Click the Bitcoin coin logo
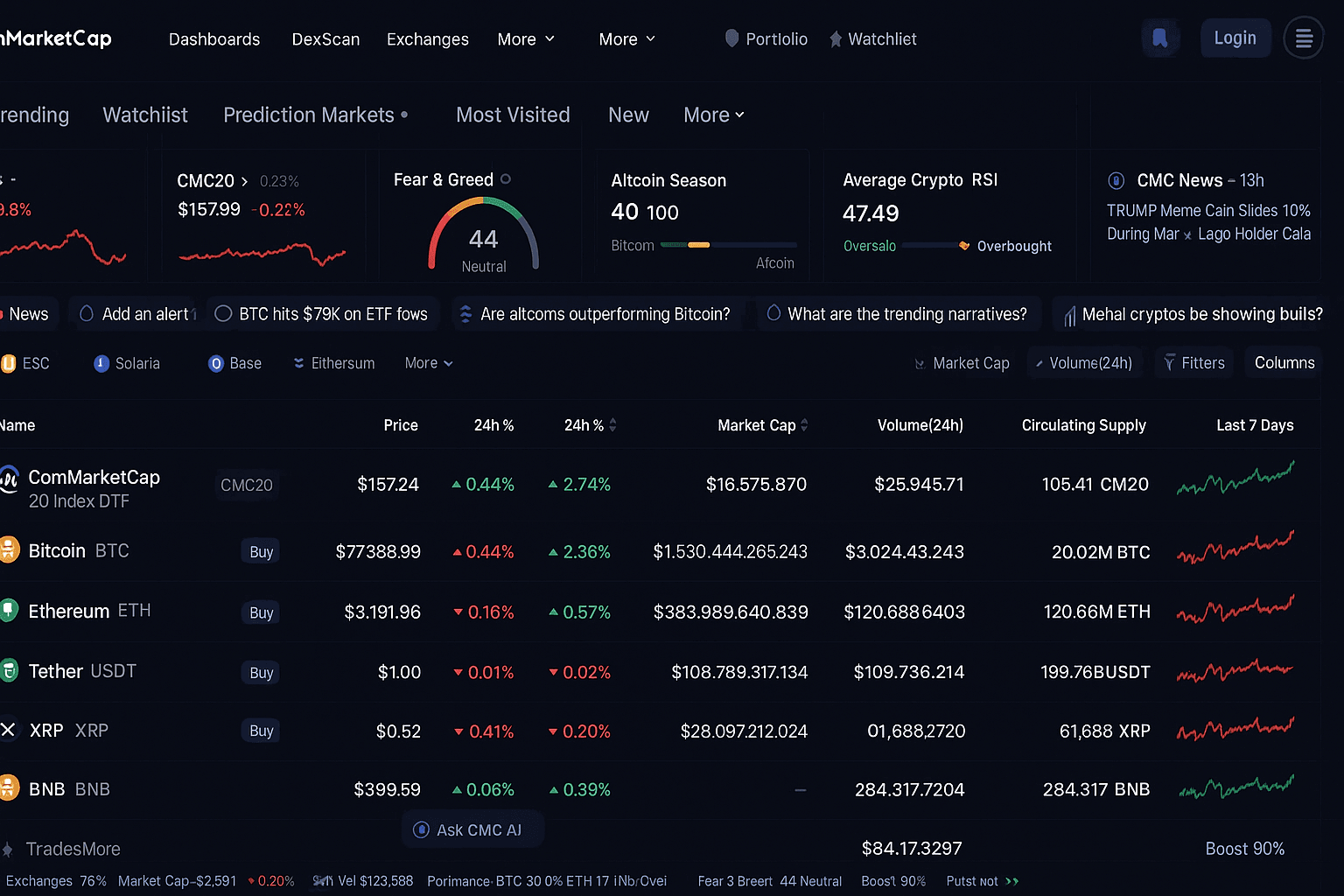This screenshot has height=896, width=1344. [9, 550]
